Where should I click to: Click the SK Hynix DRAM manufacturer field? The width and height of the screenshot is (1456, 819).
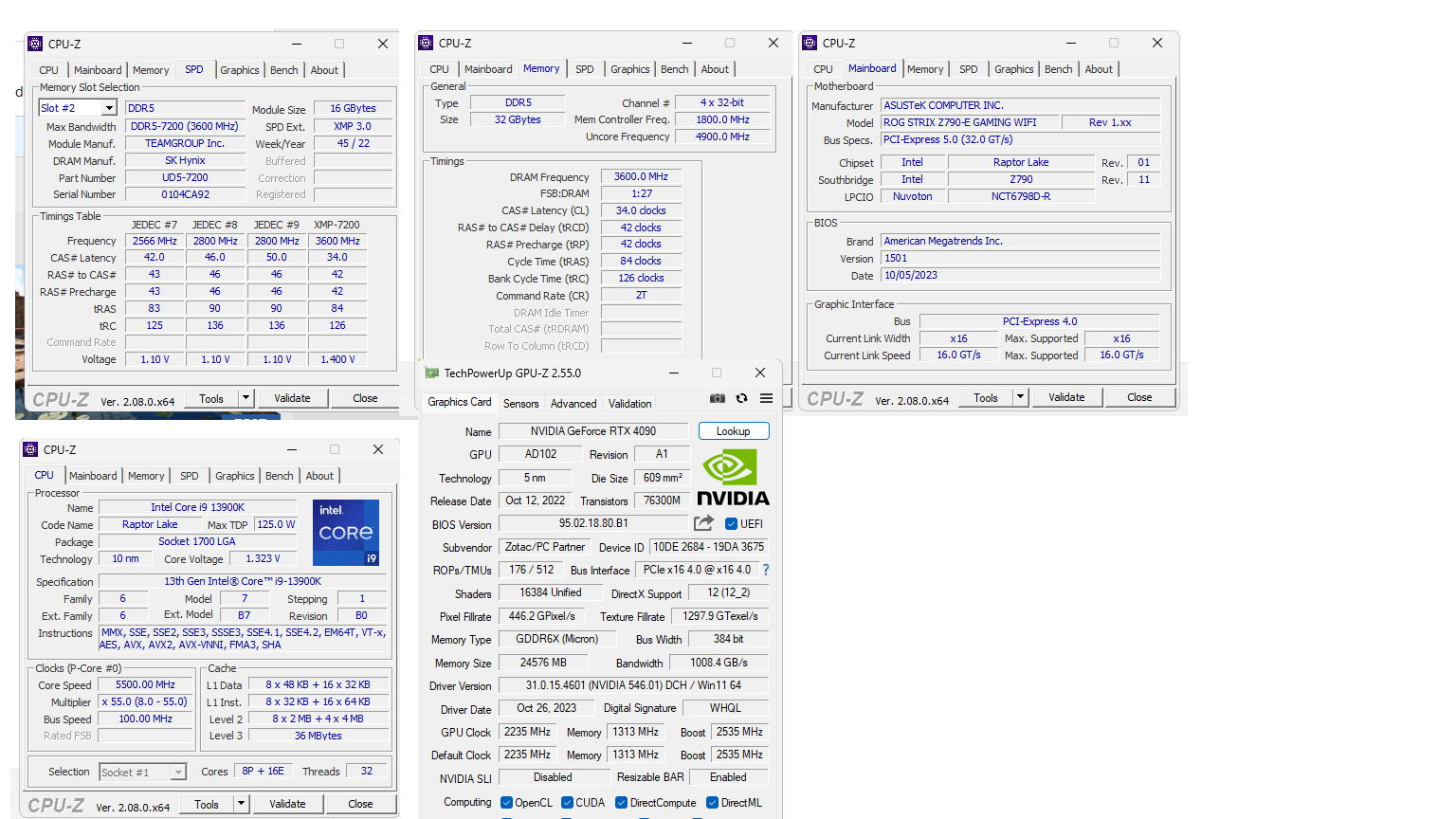point(185,160)
